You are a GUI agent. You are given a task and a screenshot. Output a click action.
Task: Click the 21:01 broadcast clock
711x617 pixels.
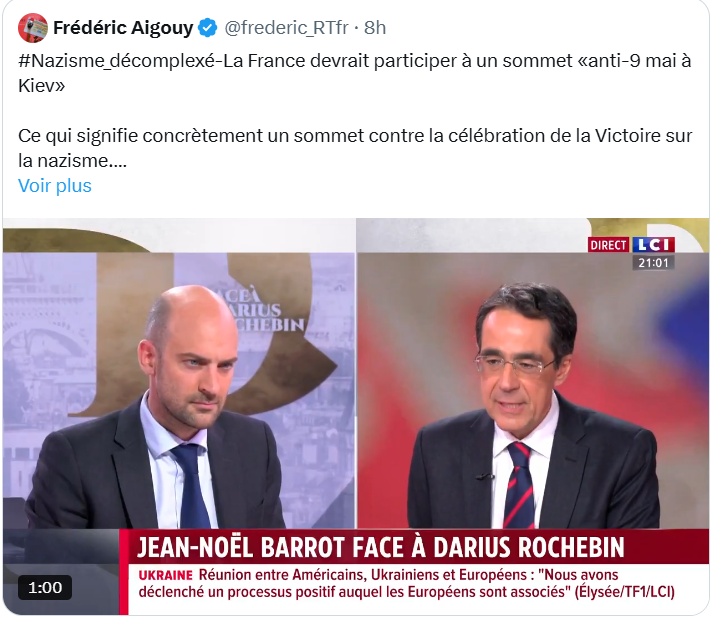(x=653, y=263)
